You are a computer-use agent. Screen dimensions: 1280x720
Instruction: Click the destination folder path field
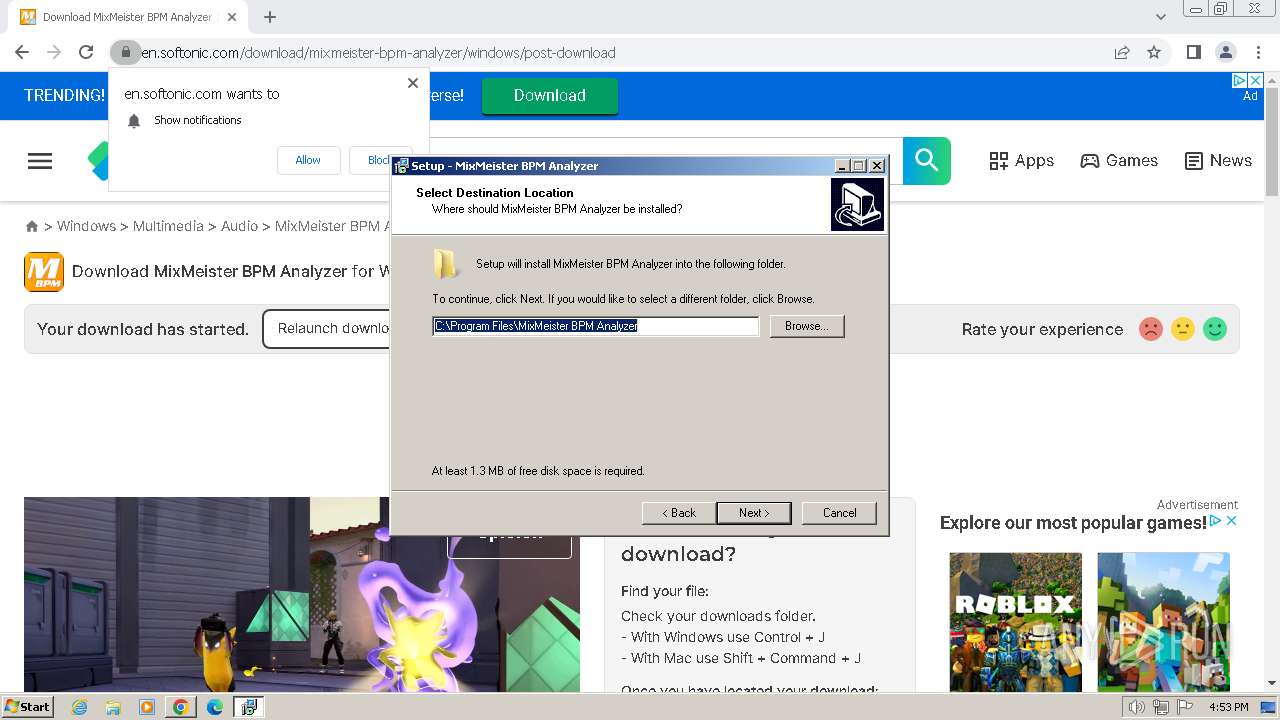596,326
